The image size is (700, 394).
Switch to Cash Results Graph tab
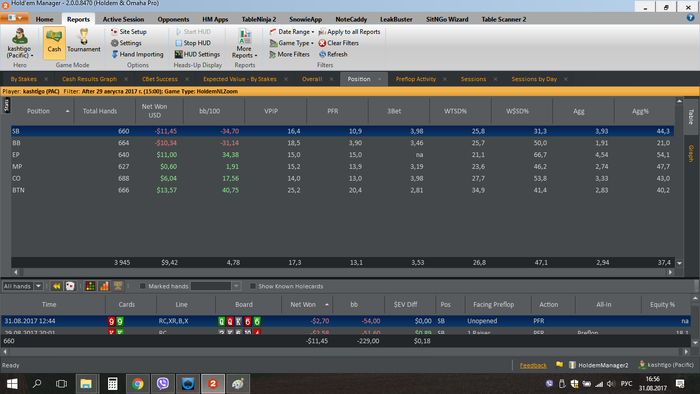89,79
